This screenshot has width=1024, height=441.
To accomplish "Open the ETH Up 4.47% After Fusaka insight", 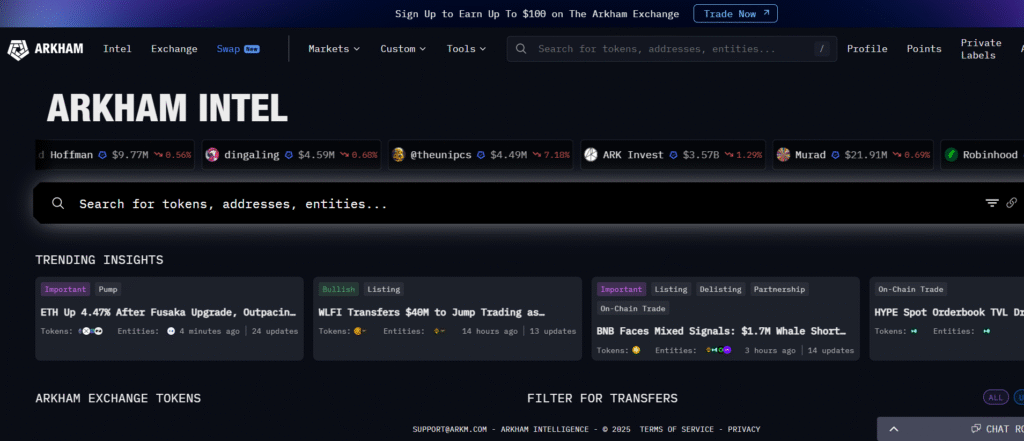I will tap(169, 312).
